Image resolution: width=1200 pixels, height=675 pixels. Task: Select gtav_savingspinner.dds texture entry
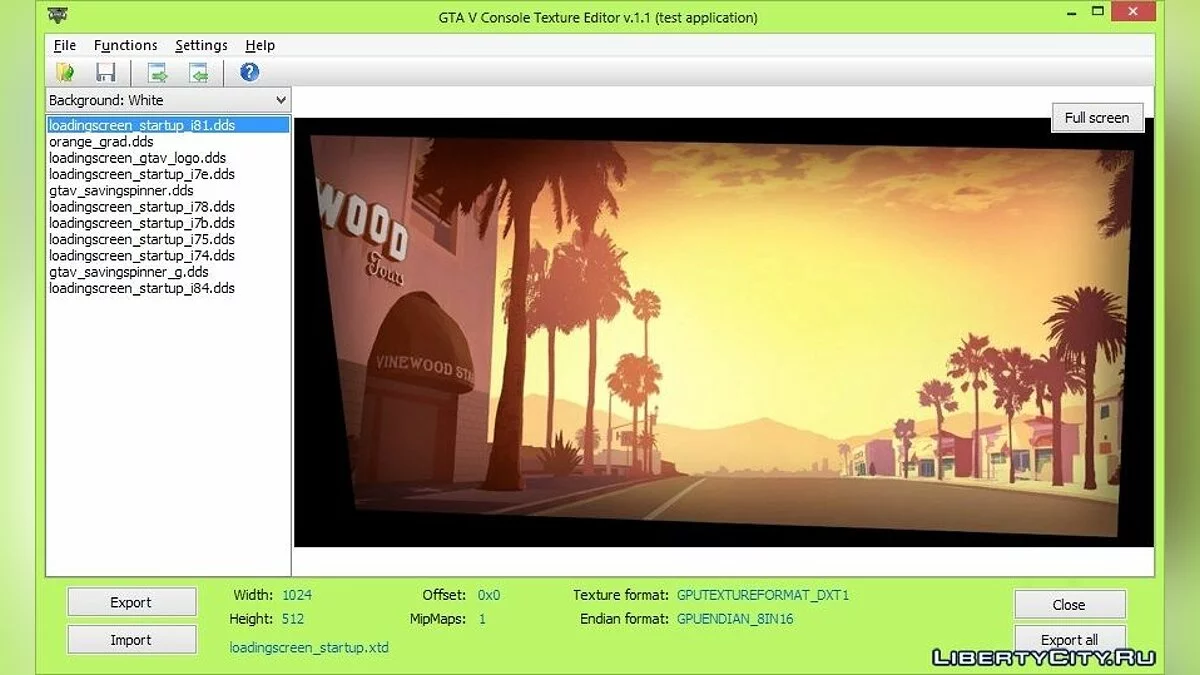pos(121,190)
